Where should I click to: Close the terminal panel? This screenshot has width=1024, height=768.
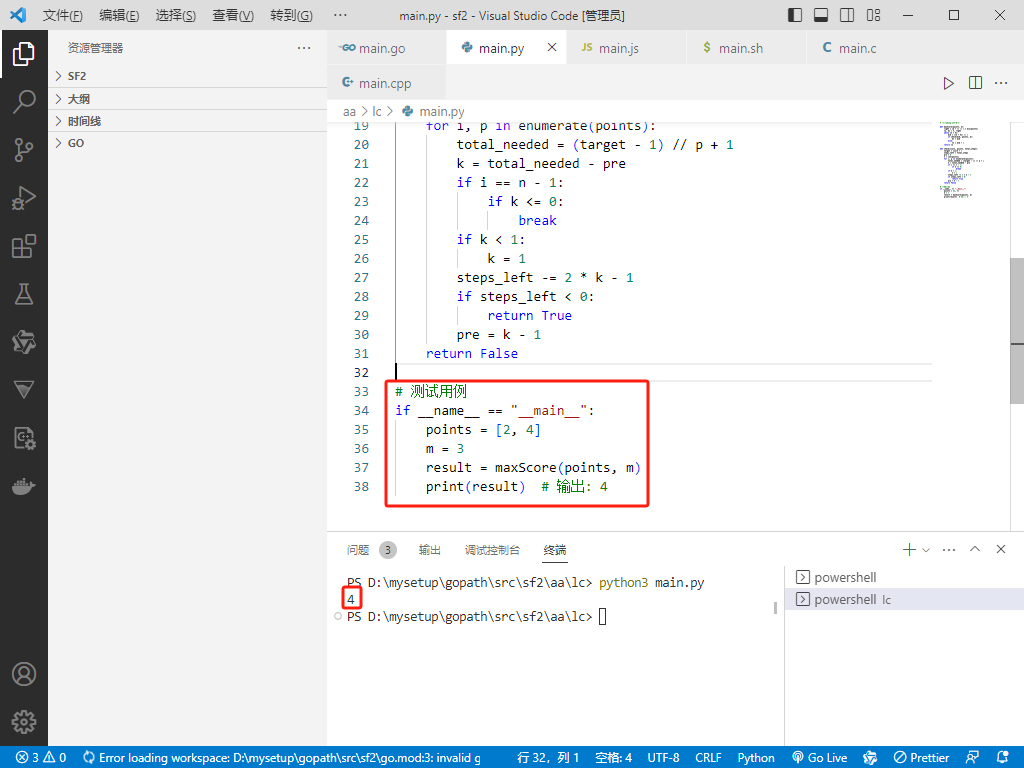[x=1001, y=549]
